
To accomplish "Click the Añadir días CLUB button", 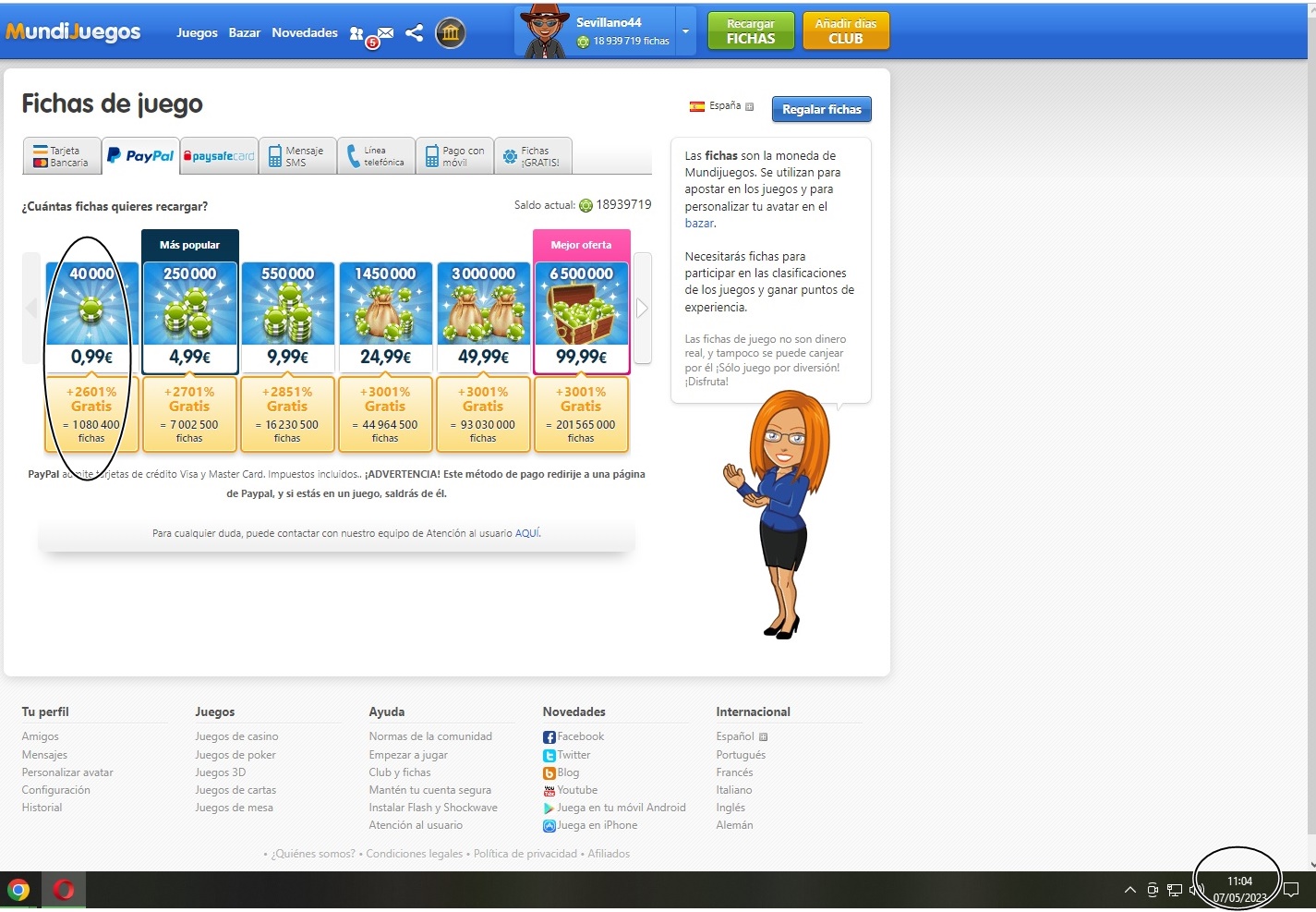I will coord(846,31).
